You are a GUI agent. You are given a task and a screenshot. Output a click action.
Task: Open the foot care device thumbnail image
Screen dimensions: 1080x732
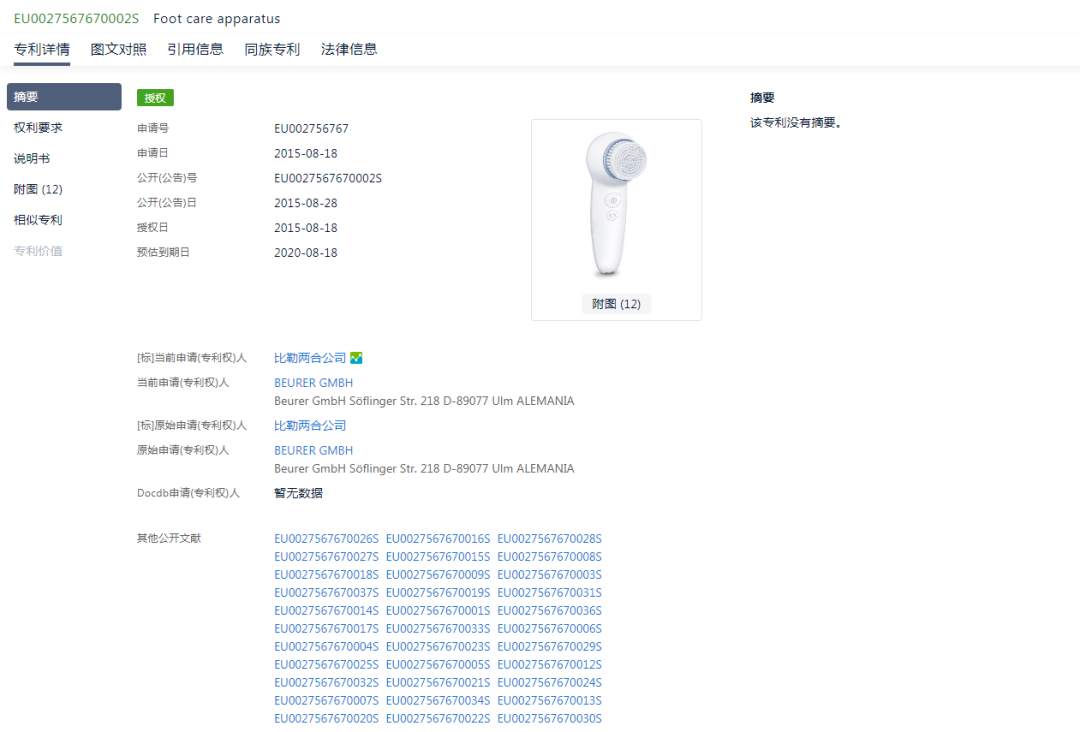[616, 205]
